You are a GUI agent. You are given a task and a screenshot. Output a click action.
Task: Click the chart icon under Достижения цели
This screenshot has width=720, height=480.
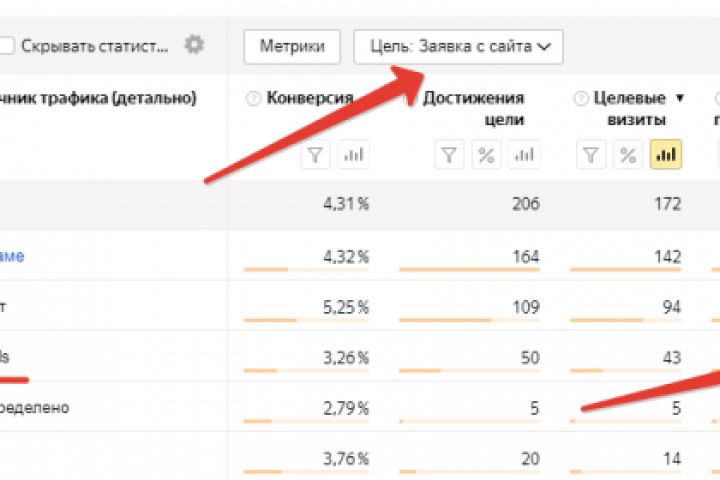coord(523,155)
